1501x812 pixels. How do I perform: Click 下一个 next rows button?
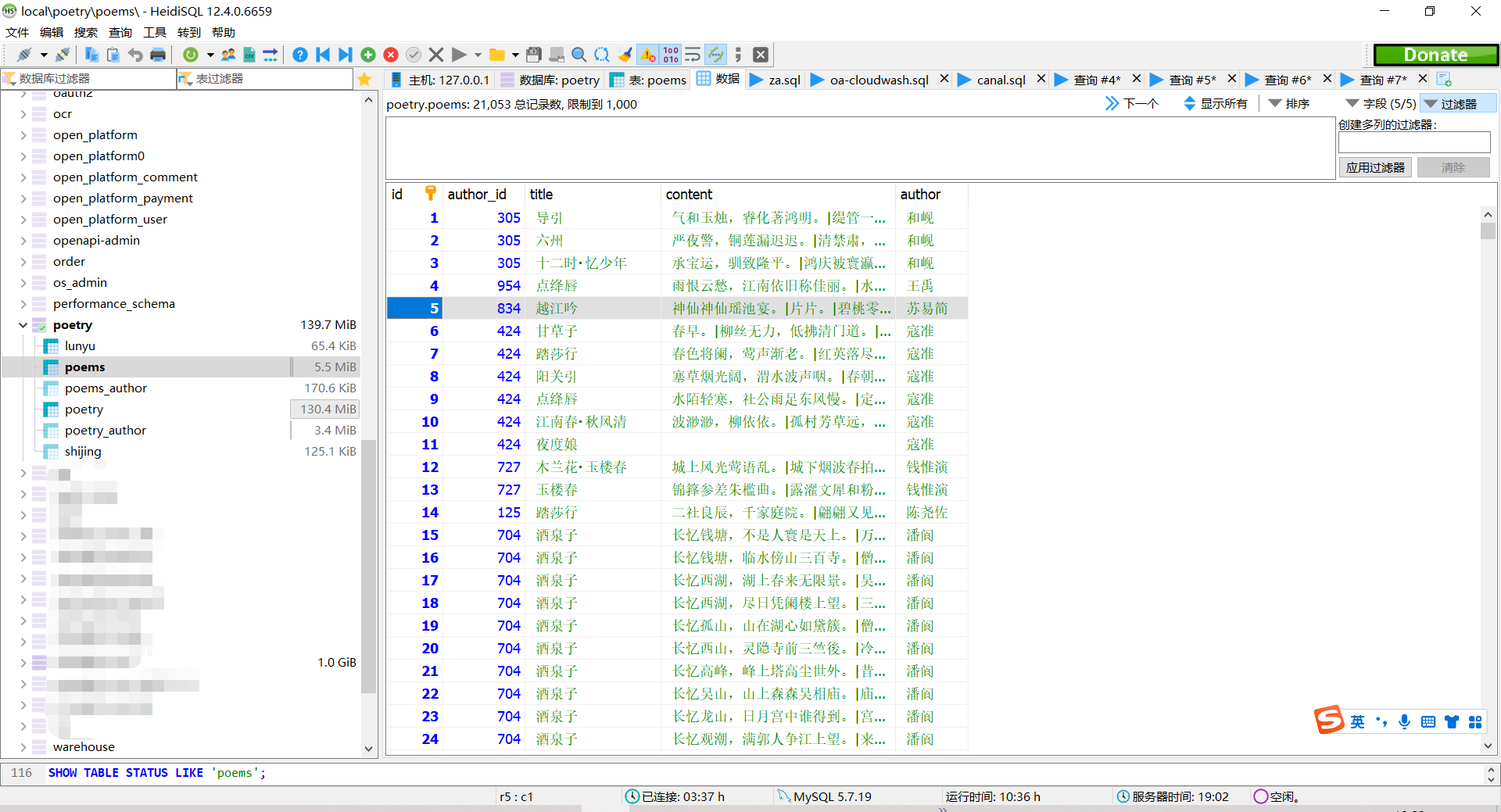click(1132, 104)
